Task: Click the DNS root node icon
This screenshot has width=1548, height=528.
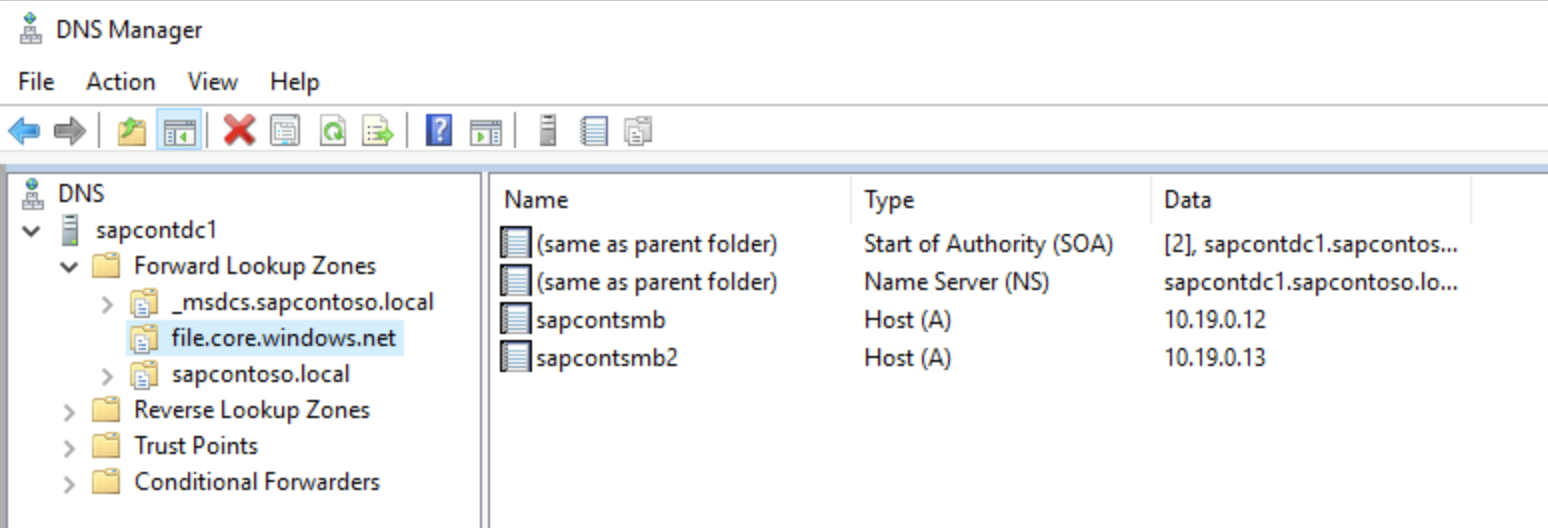Action: [x=33, y=193]
